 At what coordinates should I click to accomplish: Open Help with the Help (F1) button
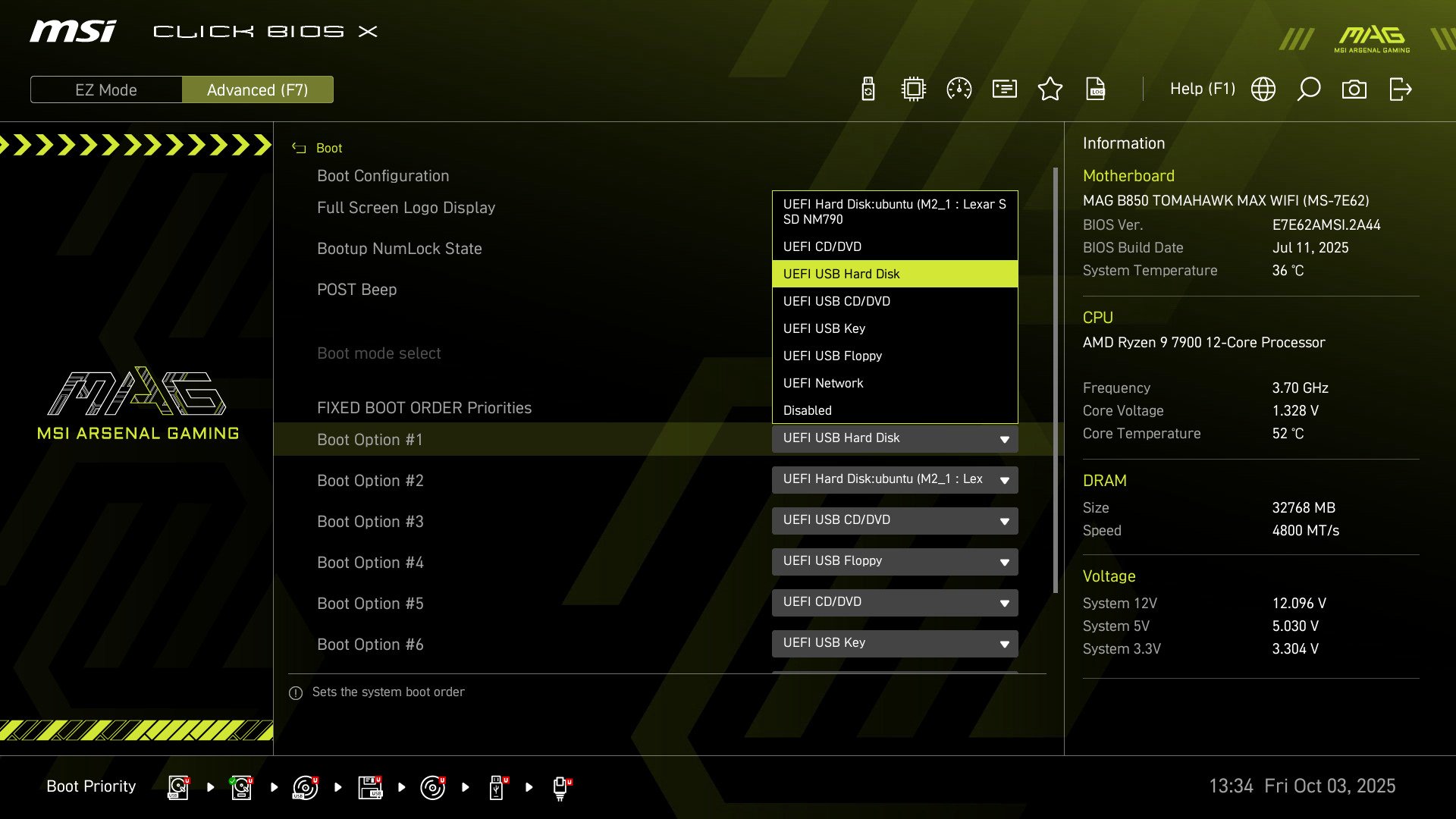pyautogui.click(x=1203, y=89)
